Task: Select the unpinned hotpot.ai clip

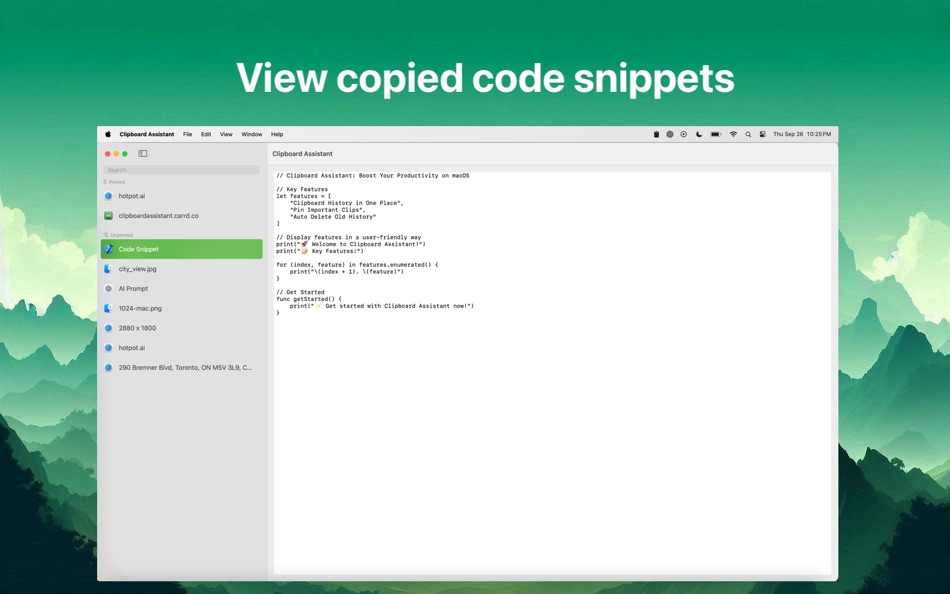Action: click(x=182, y=348)
